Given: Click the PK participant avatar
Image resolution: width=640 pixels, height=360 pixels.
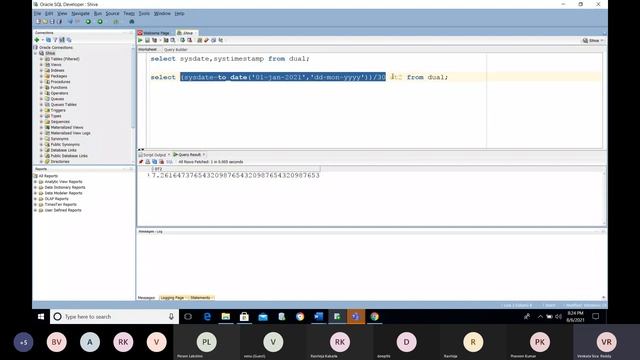Looking at the screenshot, I should (x=540, y=342).
